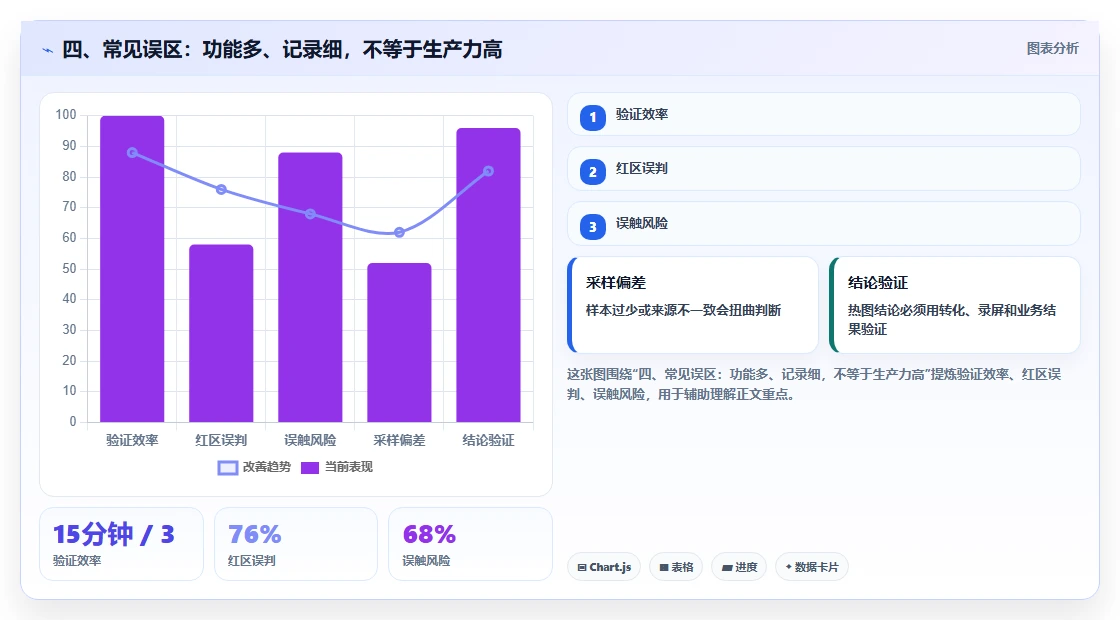Click the 68% 误触风险 stat card

click(x=470, y=544)
